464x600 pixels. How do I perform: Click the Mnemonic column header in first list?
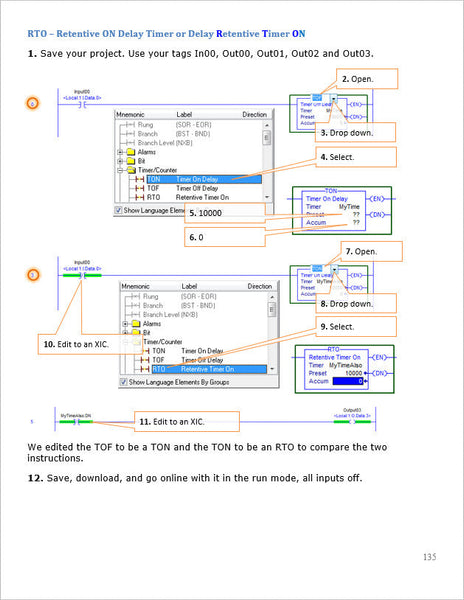(130, 114)
